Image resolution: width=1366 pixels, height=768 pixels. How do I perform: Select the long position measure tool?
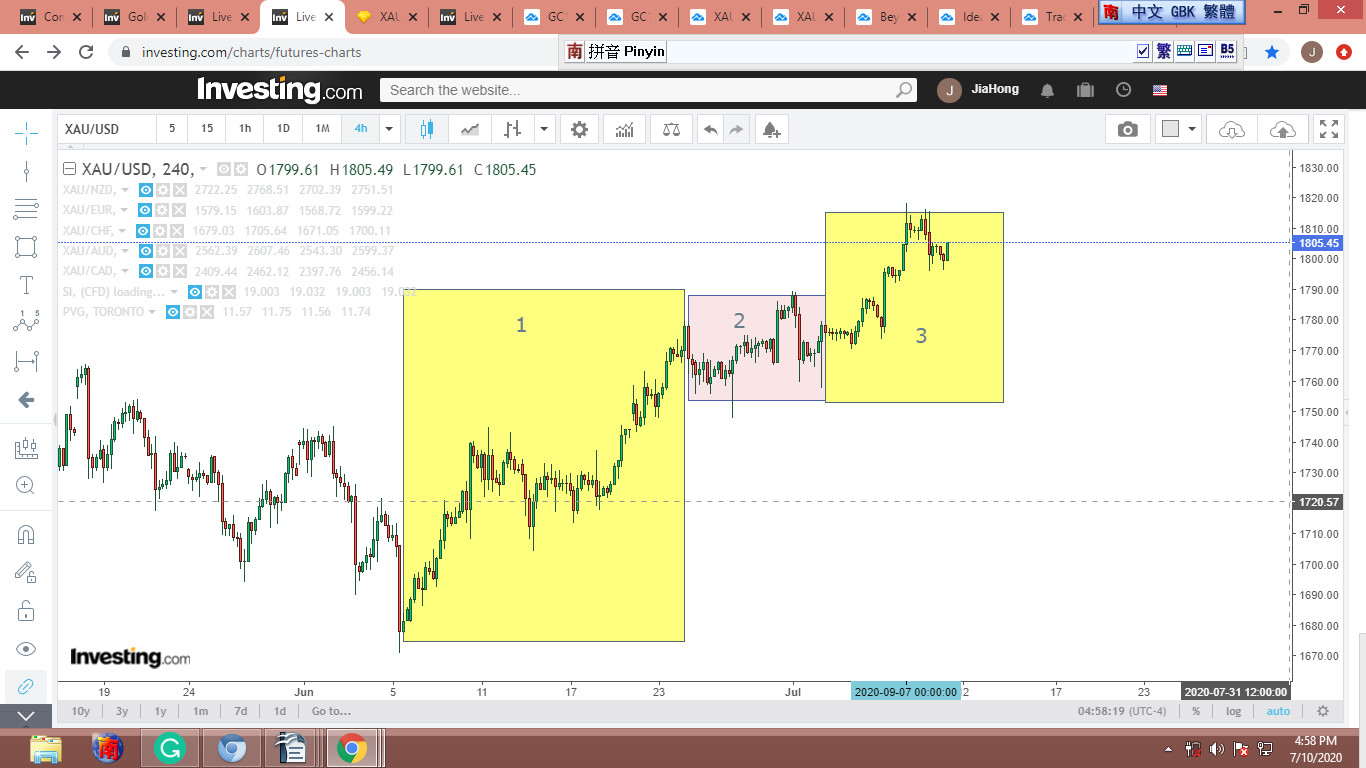coord(26,361)
